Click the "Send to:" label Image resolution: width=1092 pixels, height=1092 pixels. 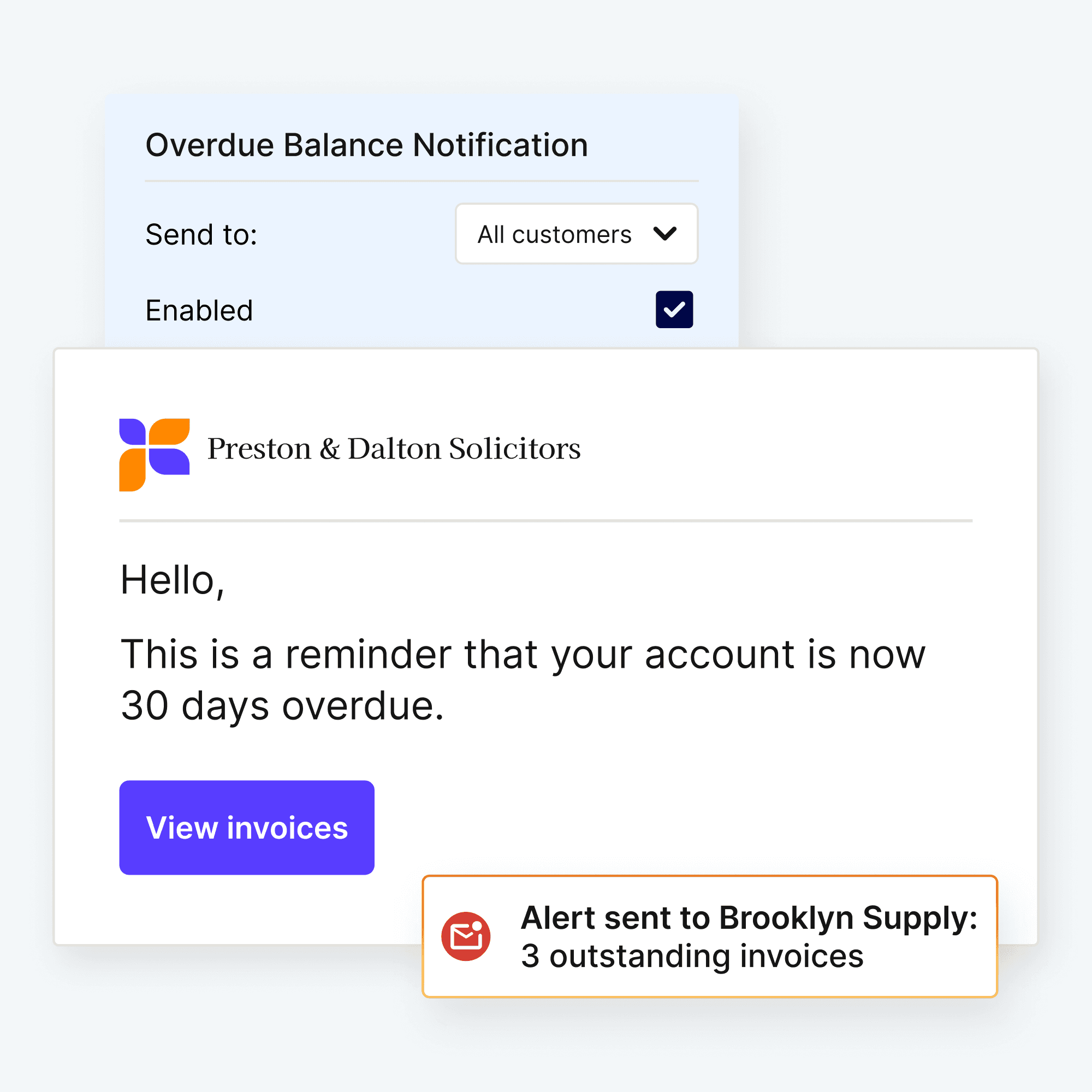pos(201,235)
